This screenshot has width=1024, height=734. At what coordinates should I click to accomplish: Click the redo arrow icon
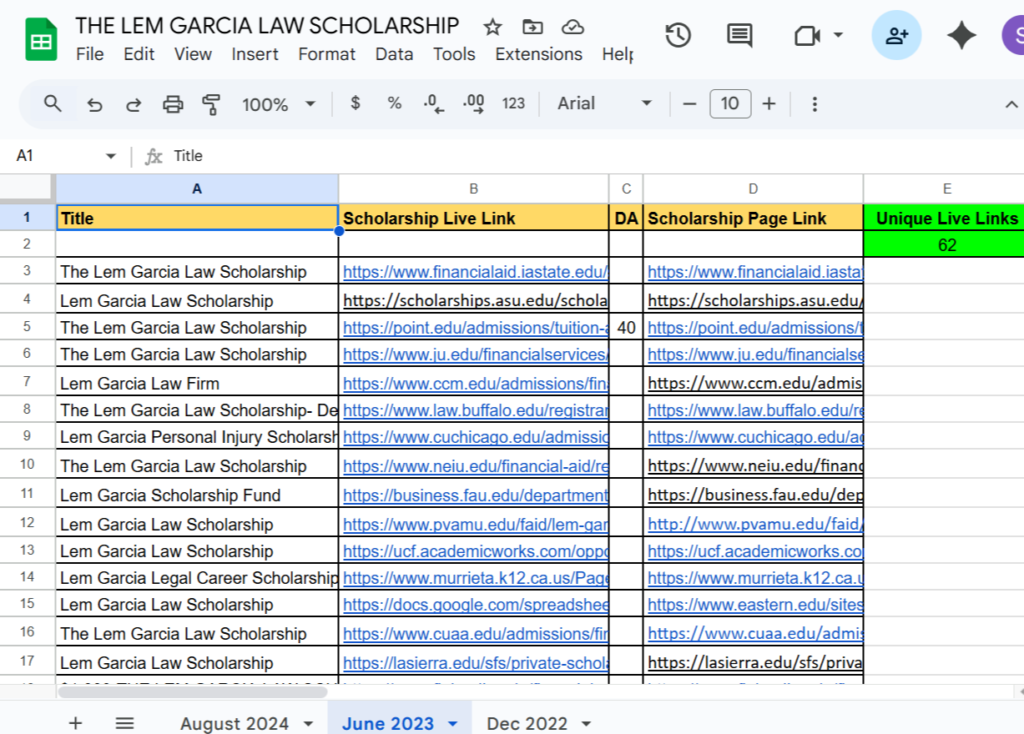coord(133,104)
